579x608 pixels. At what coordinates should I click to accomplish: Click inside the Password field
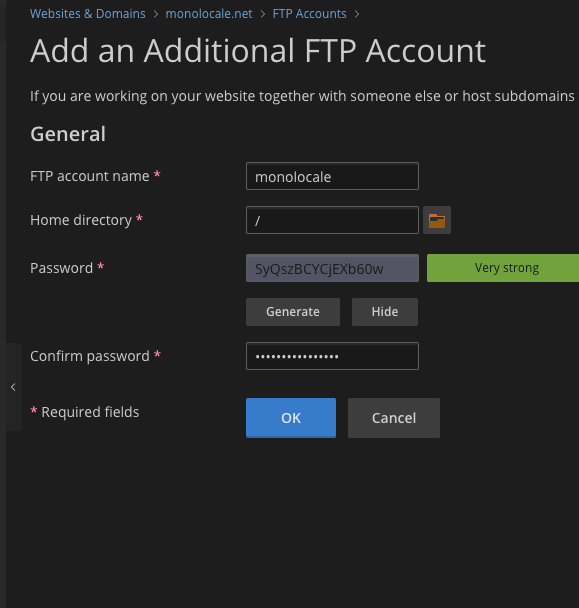click(x=332, y=268)
